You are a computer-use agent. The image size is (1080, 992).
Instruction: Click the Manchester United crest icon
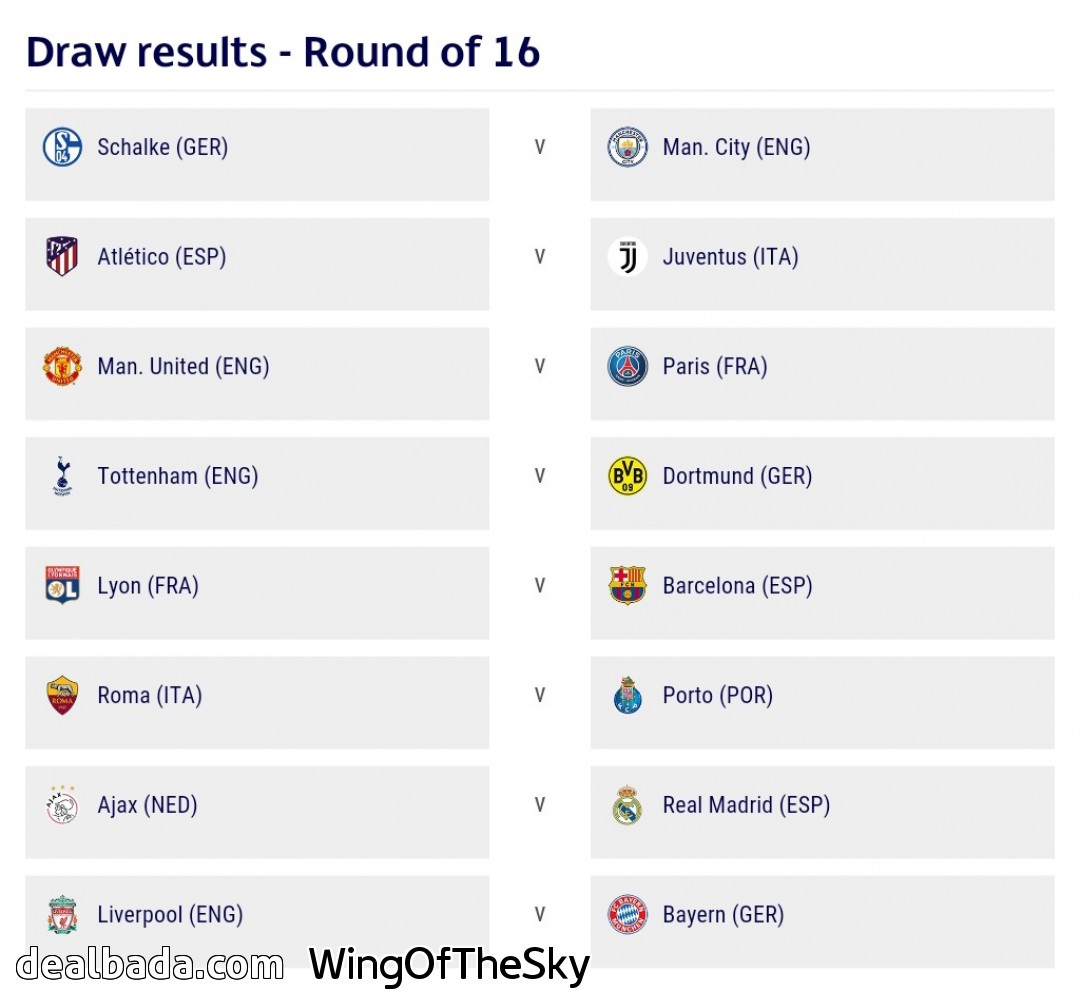[62, 367]
